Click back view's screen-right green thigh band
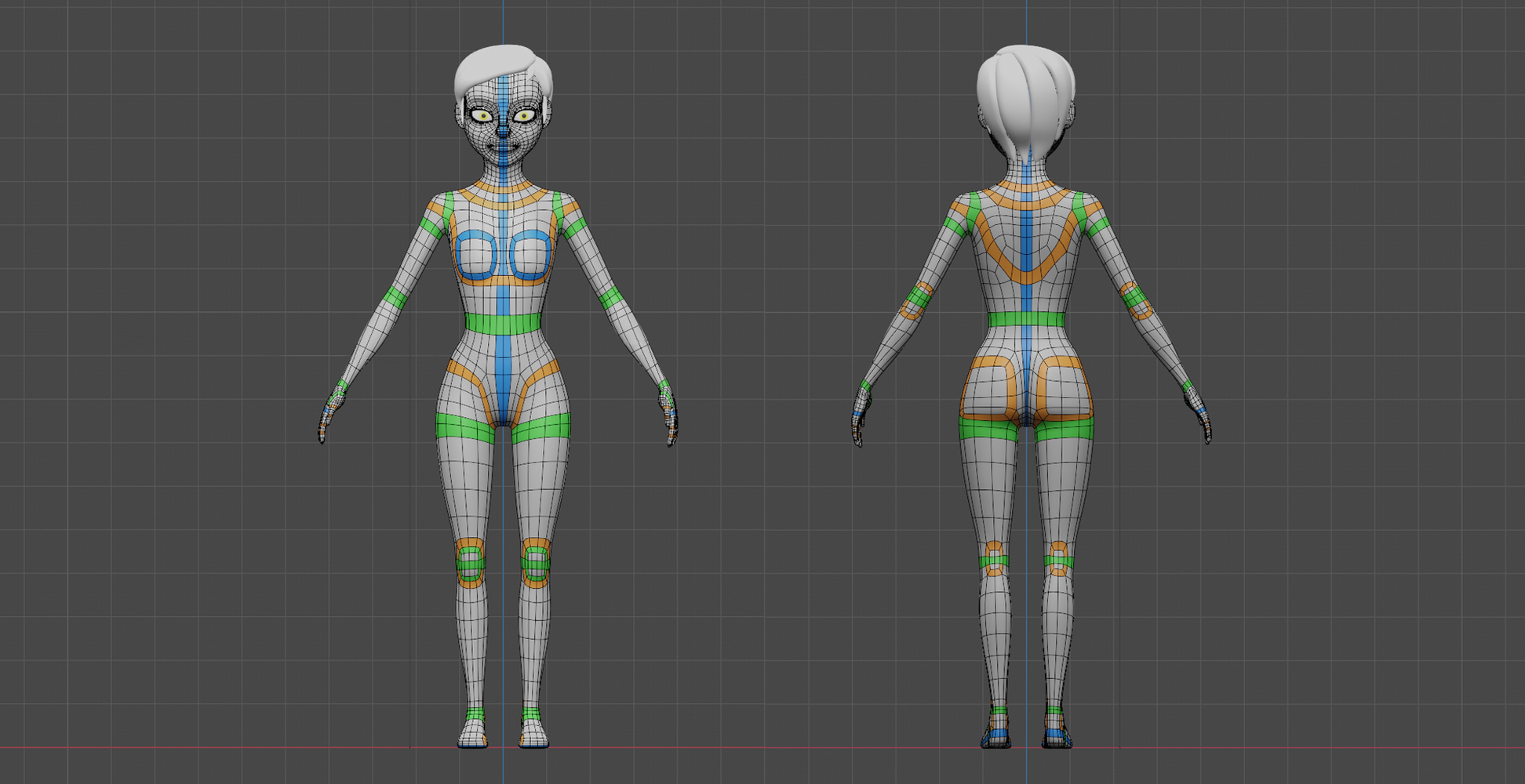Viewport: 1525px width, 784px height. (x=1063, y=429)
